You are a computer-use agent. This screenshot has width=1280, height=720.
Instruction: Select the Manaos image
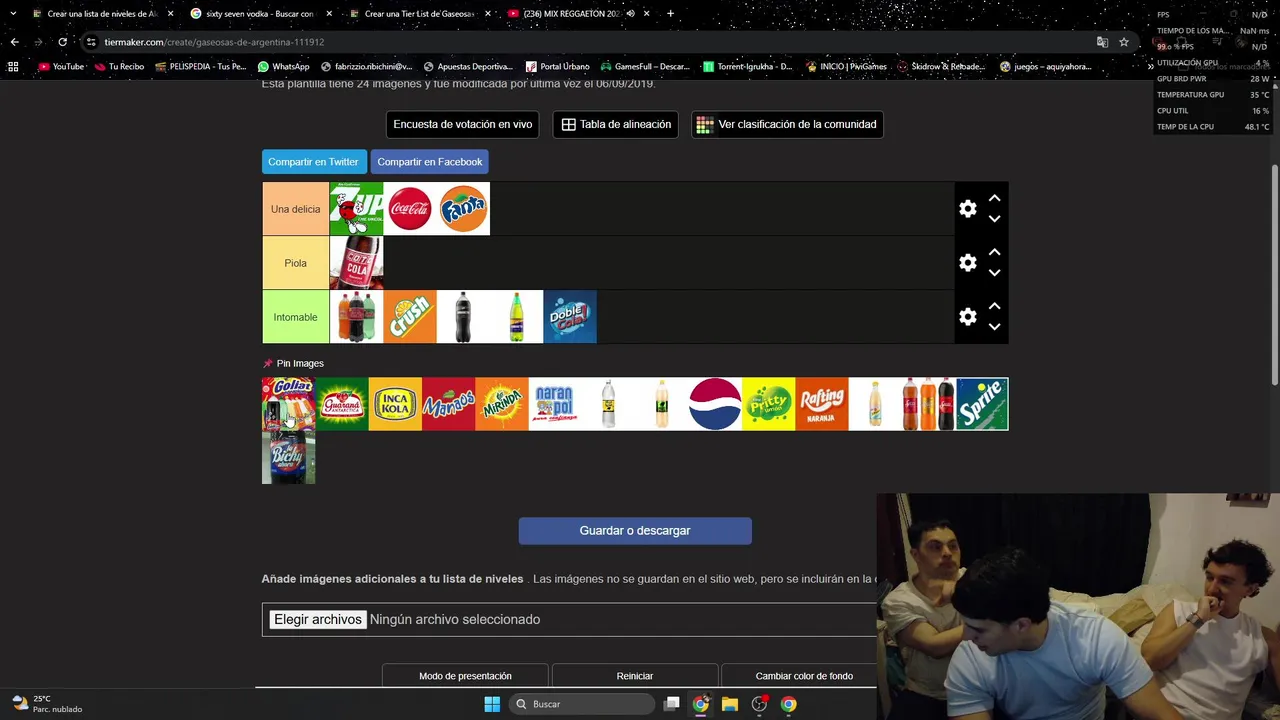448,404
